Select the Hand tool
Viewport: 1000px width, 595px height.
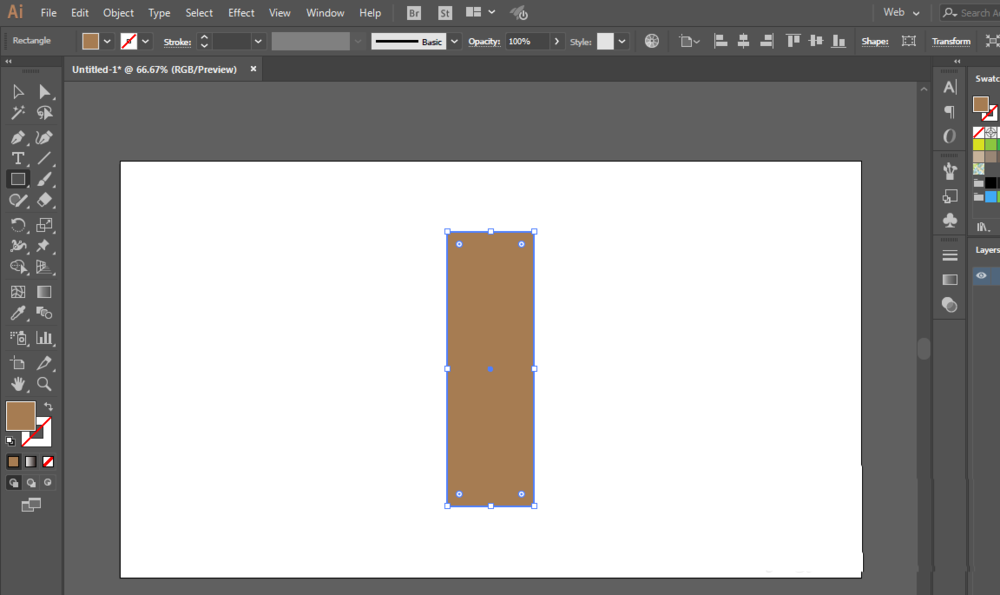click(x=18, y=384)
